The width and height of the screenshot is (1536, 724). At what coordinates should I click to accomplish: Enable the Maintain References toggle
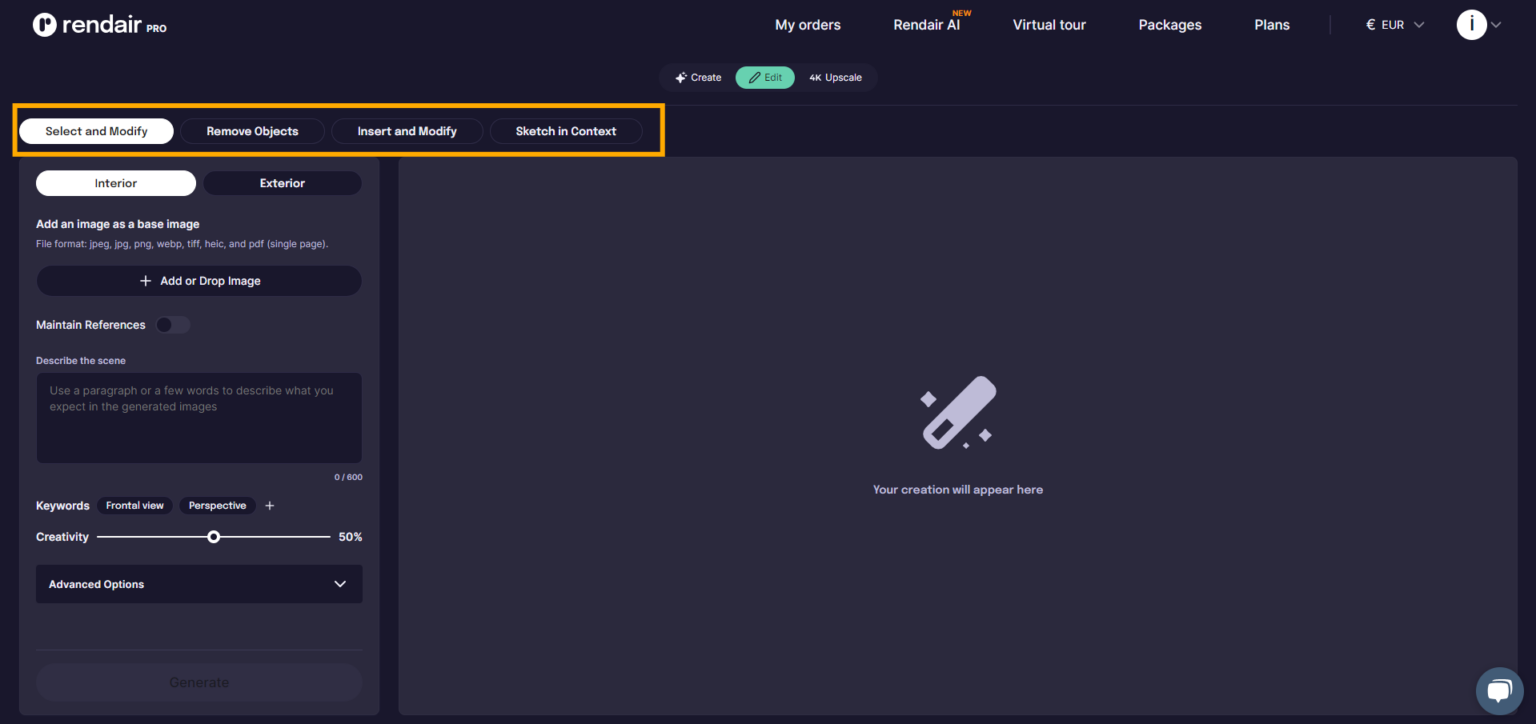(x=171, y=325)
